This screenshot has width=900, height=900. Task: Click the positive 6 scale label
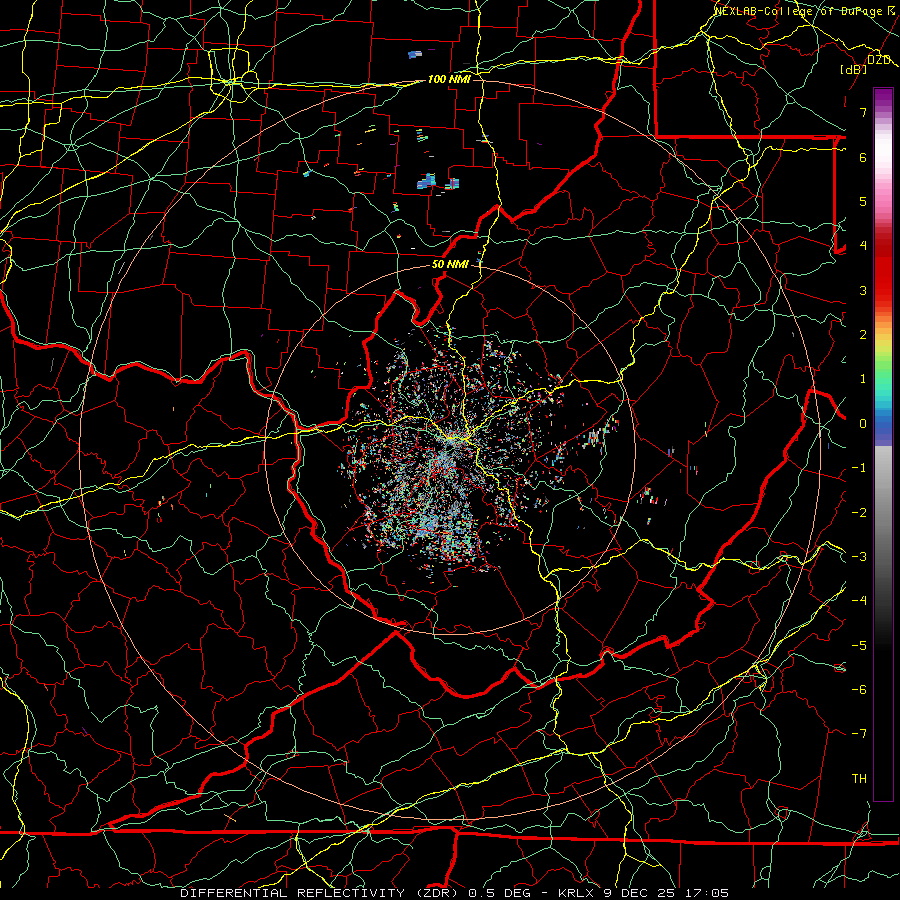point(863,157)
